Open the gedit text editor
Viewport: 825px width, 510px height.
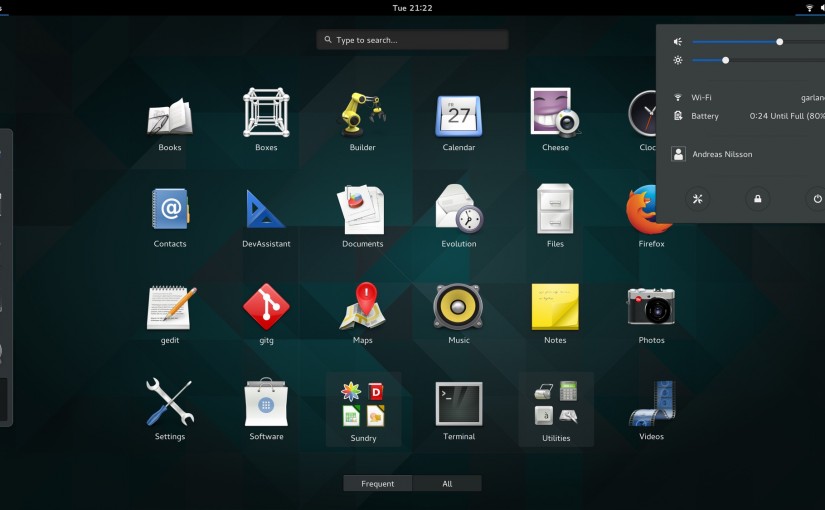(x=170, y=307)
